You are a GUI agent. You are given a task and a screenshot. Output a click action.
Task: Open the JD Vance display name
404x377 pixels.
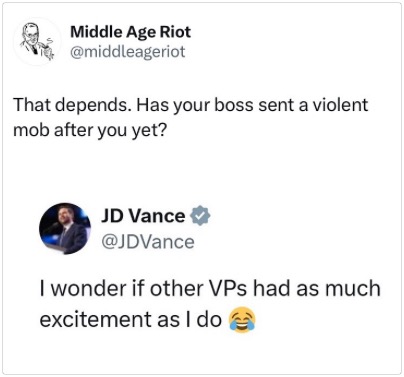click(x=143, y=216)
